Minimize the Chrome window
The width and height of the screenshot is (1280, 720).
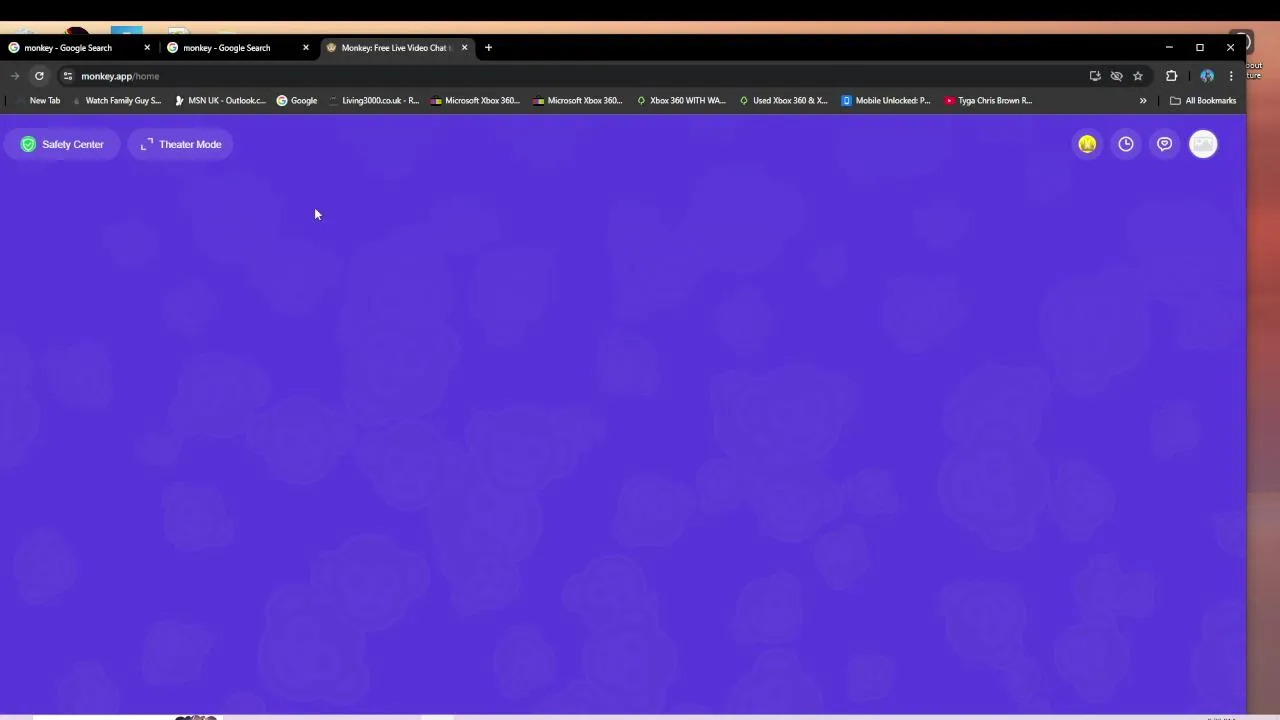[x=1169, y=48]
